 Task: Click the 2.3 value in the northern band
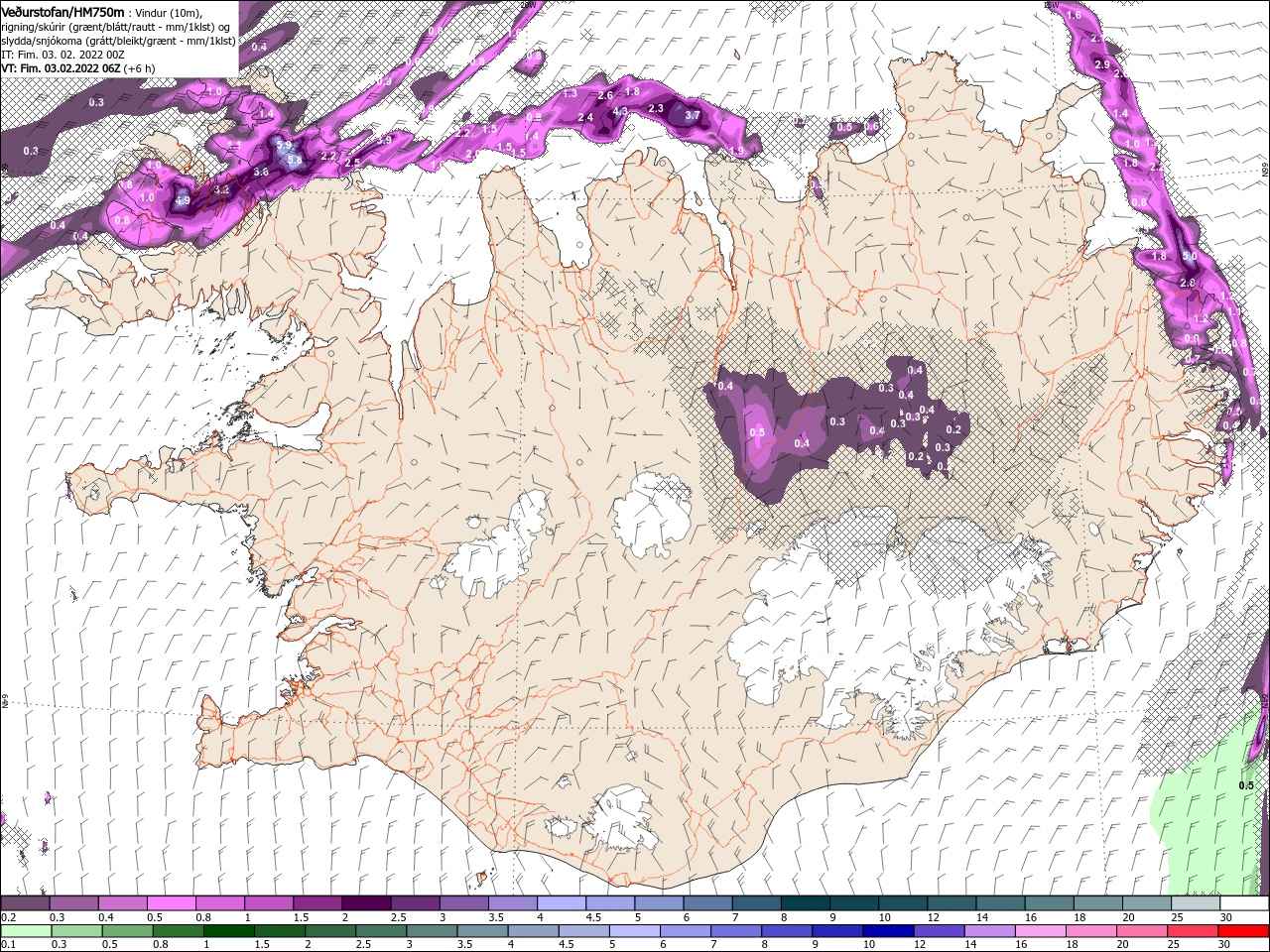pos(655,108)
